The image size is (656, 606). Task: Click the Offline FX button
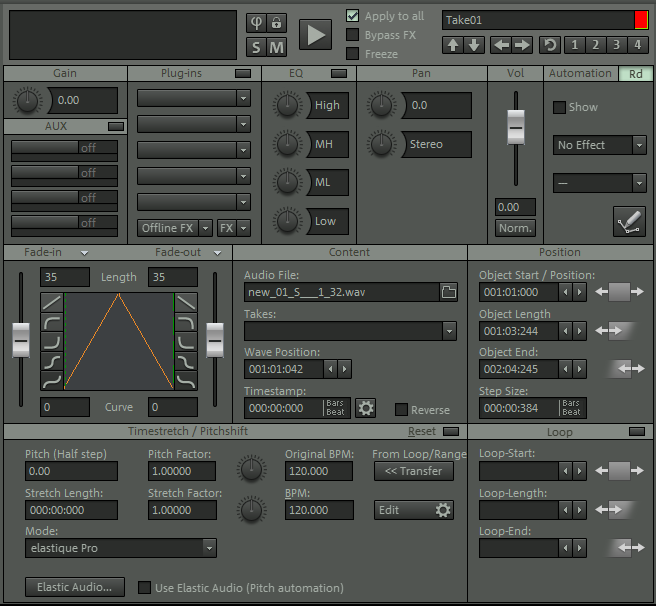(168, 228)
